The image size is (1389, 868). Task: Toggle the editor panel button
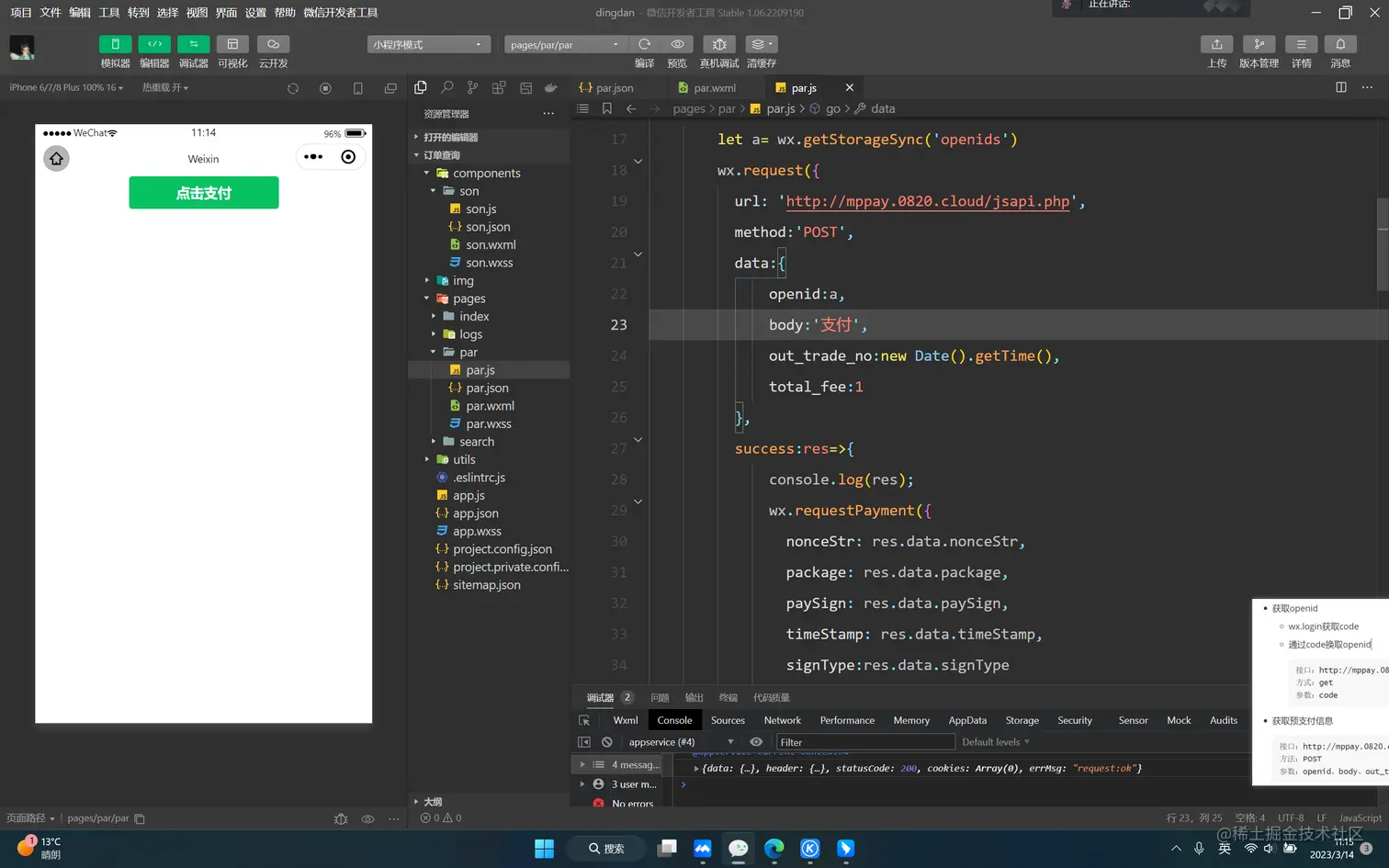(154, 44)
